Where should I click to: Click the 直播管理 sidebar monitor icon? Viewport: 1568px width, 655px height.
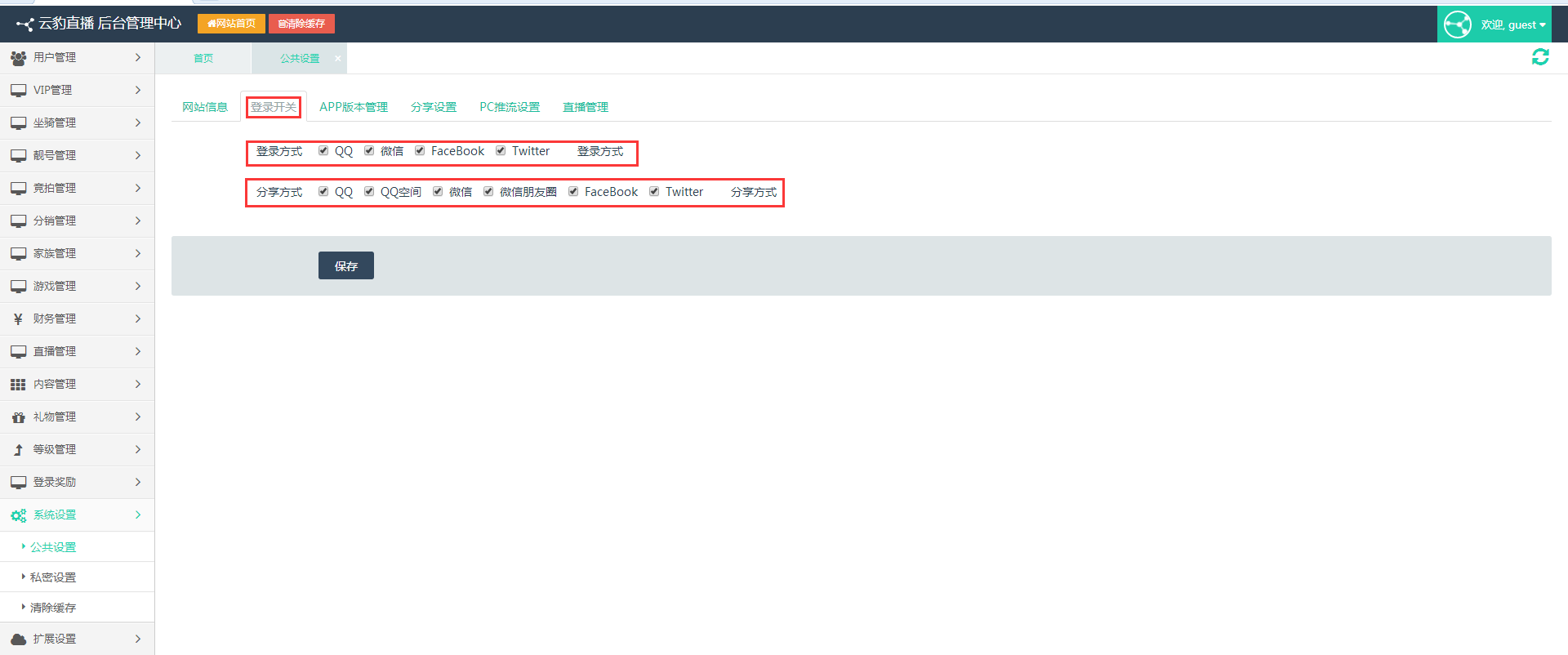coord(18,352)
